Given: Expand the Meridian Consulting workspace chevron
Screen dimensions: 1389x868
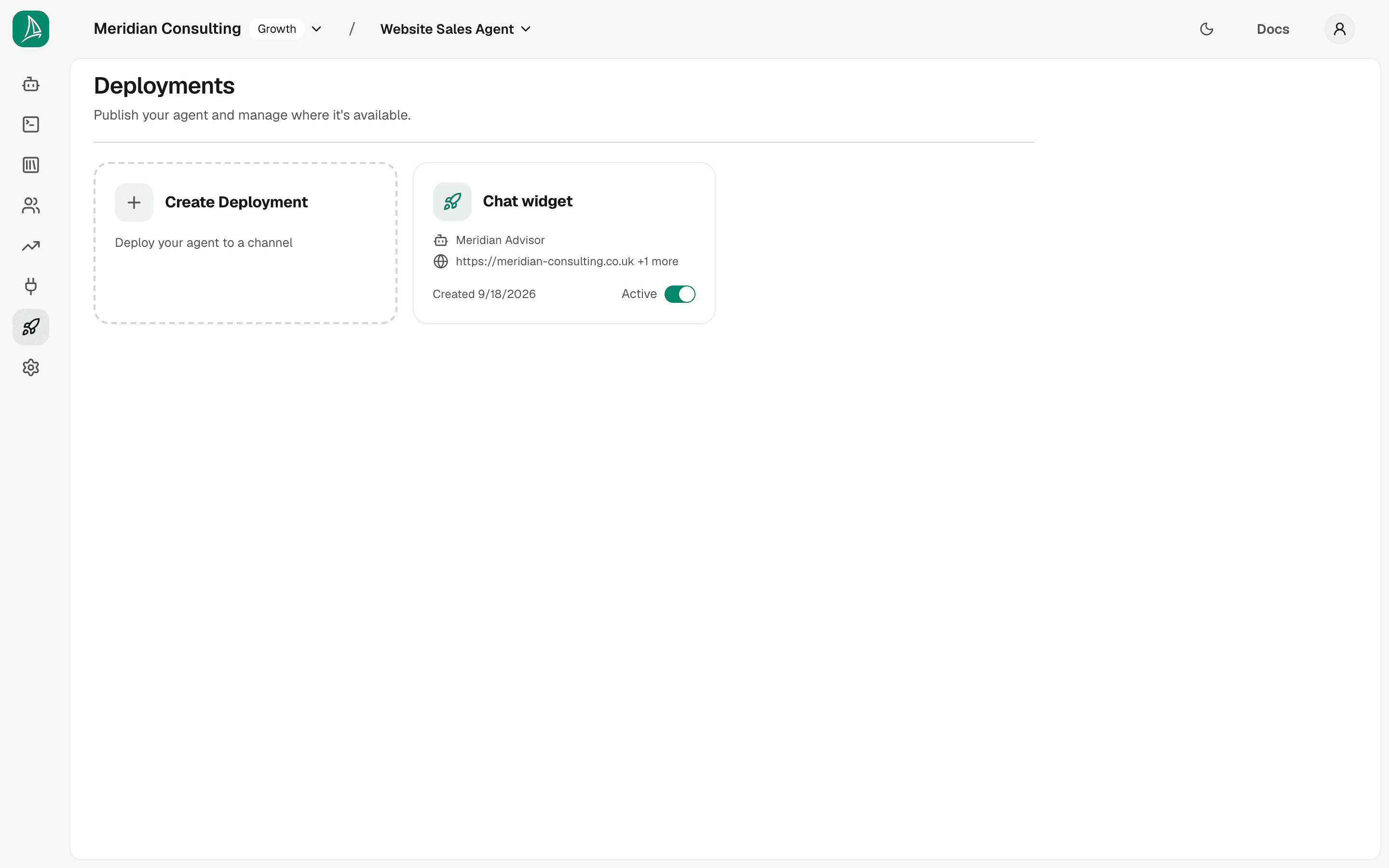Looking at the screenshot, I should (x=316, y=29).
